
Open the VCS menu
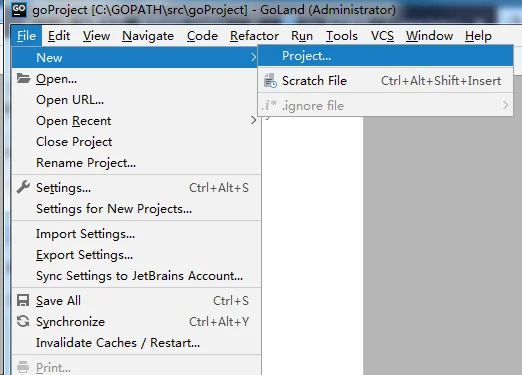coord(382,36)
